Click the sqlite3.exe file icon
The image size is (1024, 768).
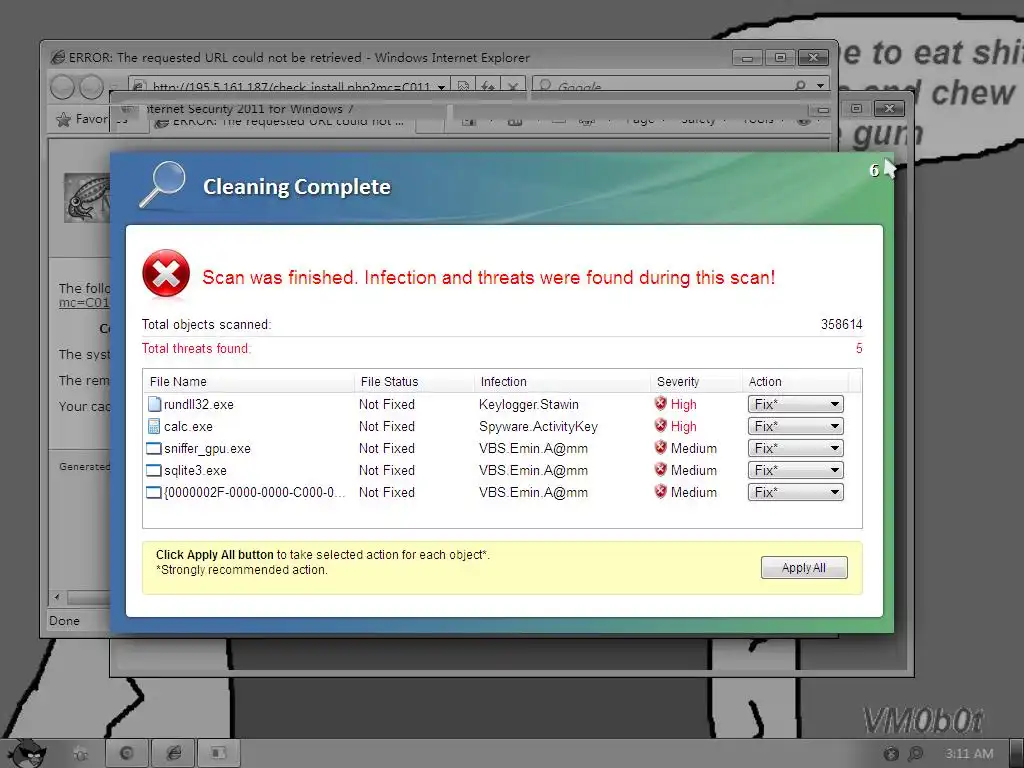coord(153,470)
